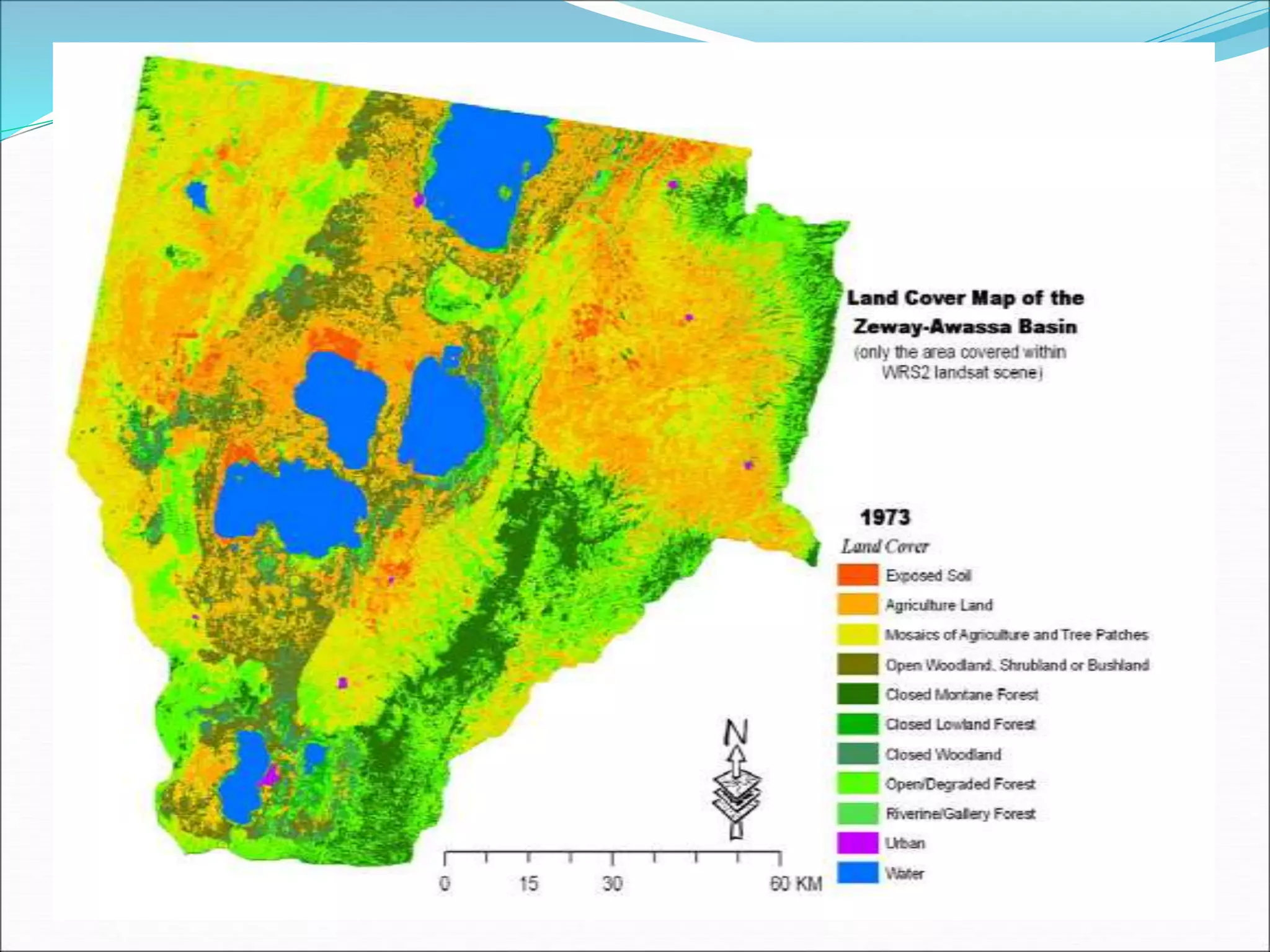Click the Agriculture Land orange legend swatch
Screen dimensions: 1270x952
point(858,604)
